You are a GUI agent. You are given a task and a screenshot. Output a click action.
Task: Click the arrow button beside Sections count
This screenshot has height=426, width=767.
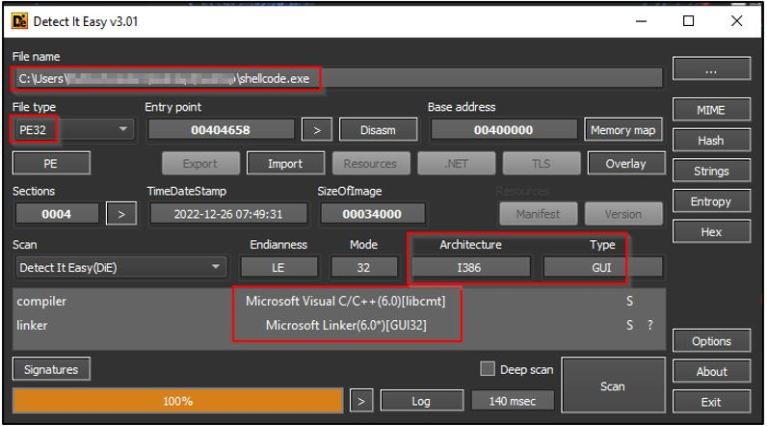(120, 213)
